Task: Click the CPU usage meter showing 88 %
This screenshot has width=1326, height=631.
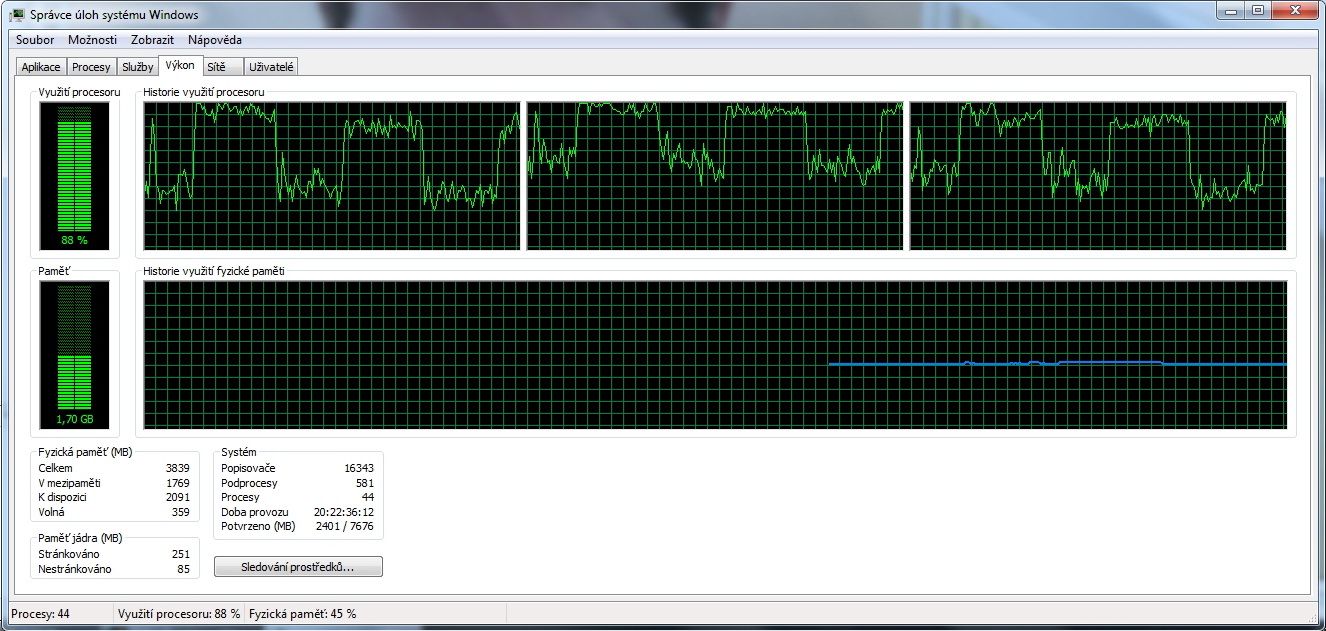Action: pyautogui.click(x=74, y=175)
